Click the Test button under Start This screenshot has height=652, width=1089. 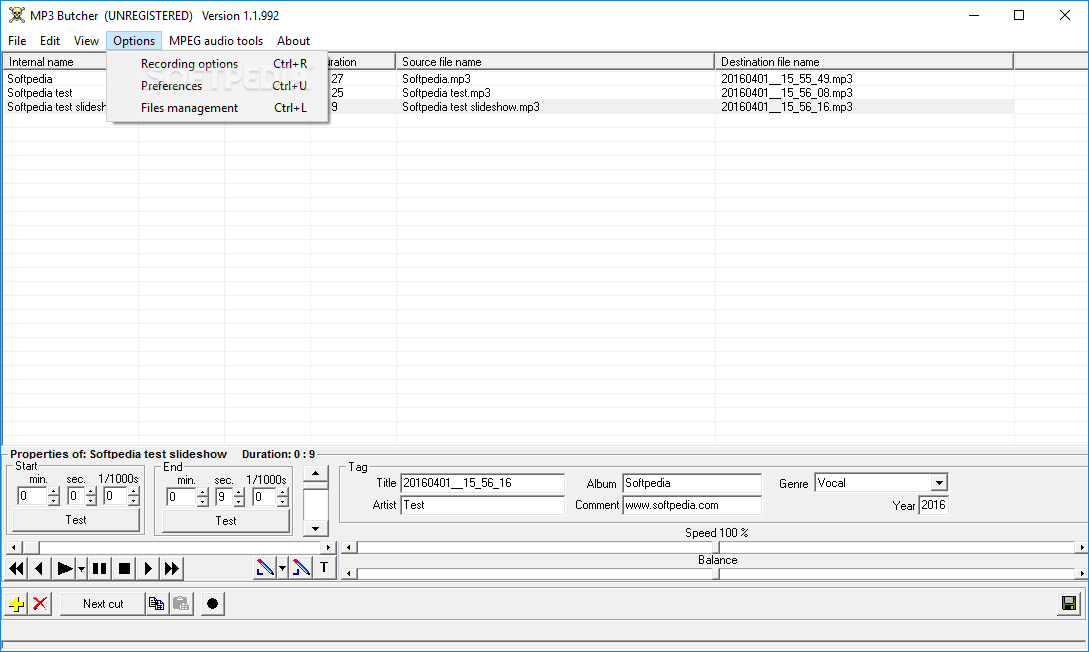(x=76, y=520)
